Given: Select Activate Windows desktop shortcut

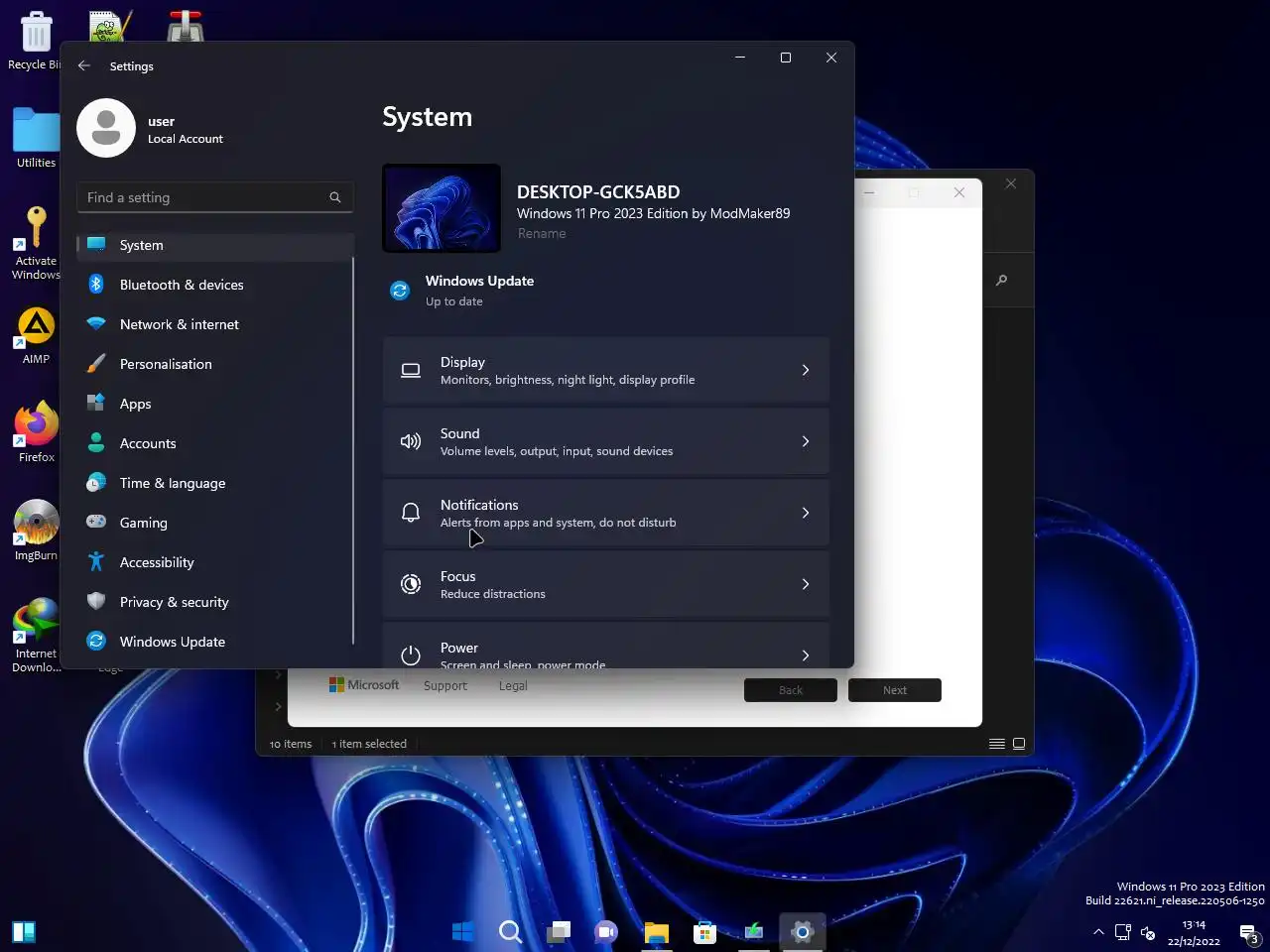Looking at the screenshot, I should [36, 243].
